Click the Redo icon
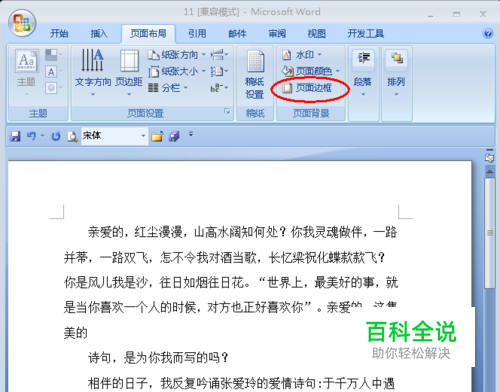This screenshot has height=392, width=500. (56, 136)
